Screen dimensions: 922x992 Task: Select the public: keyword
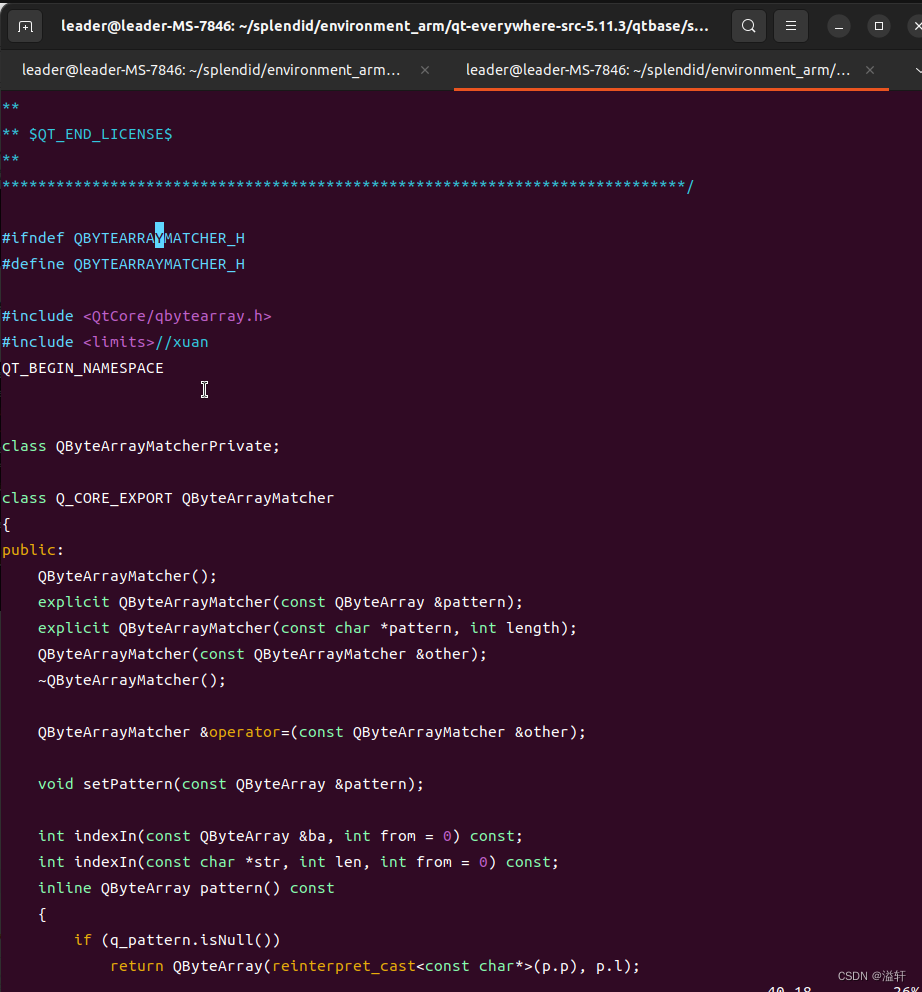[x=29, y=549]
